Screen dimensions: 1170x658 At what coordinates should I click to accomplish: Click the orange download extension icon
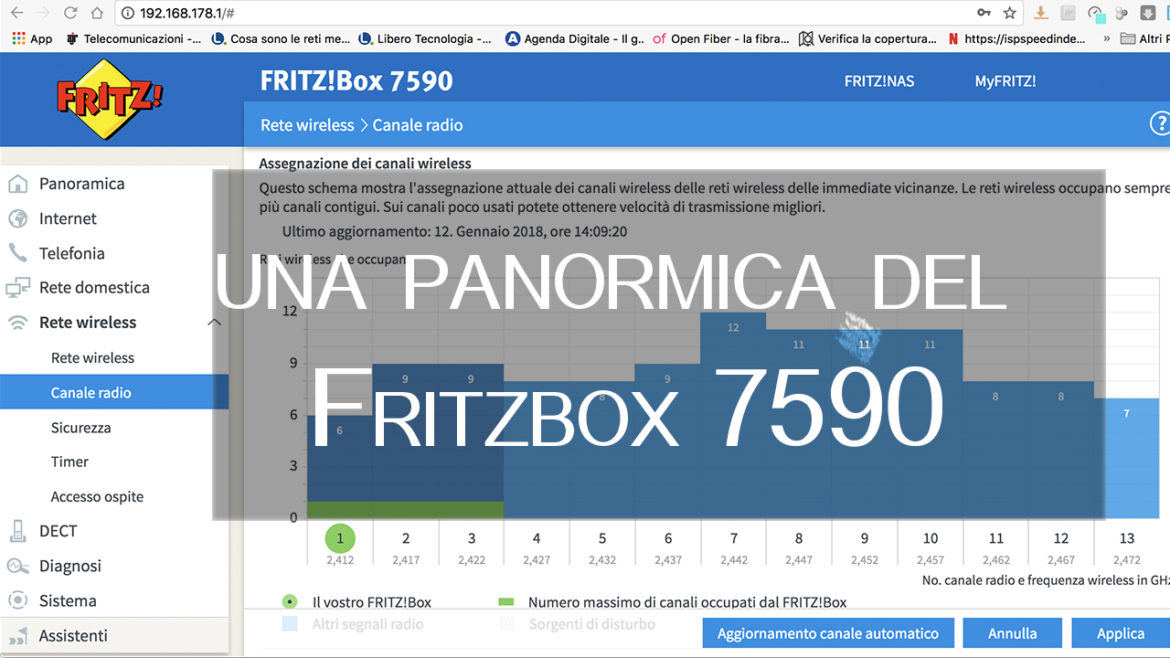pos(1040,13)
